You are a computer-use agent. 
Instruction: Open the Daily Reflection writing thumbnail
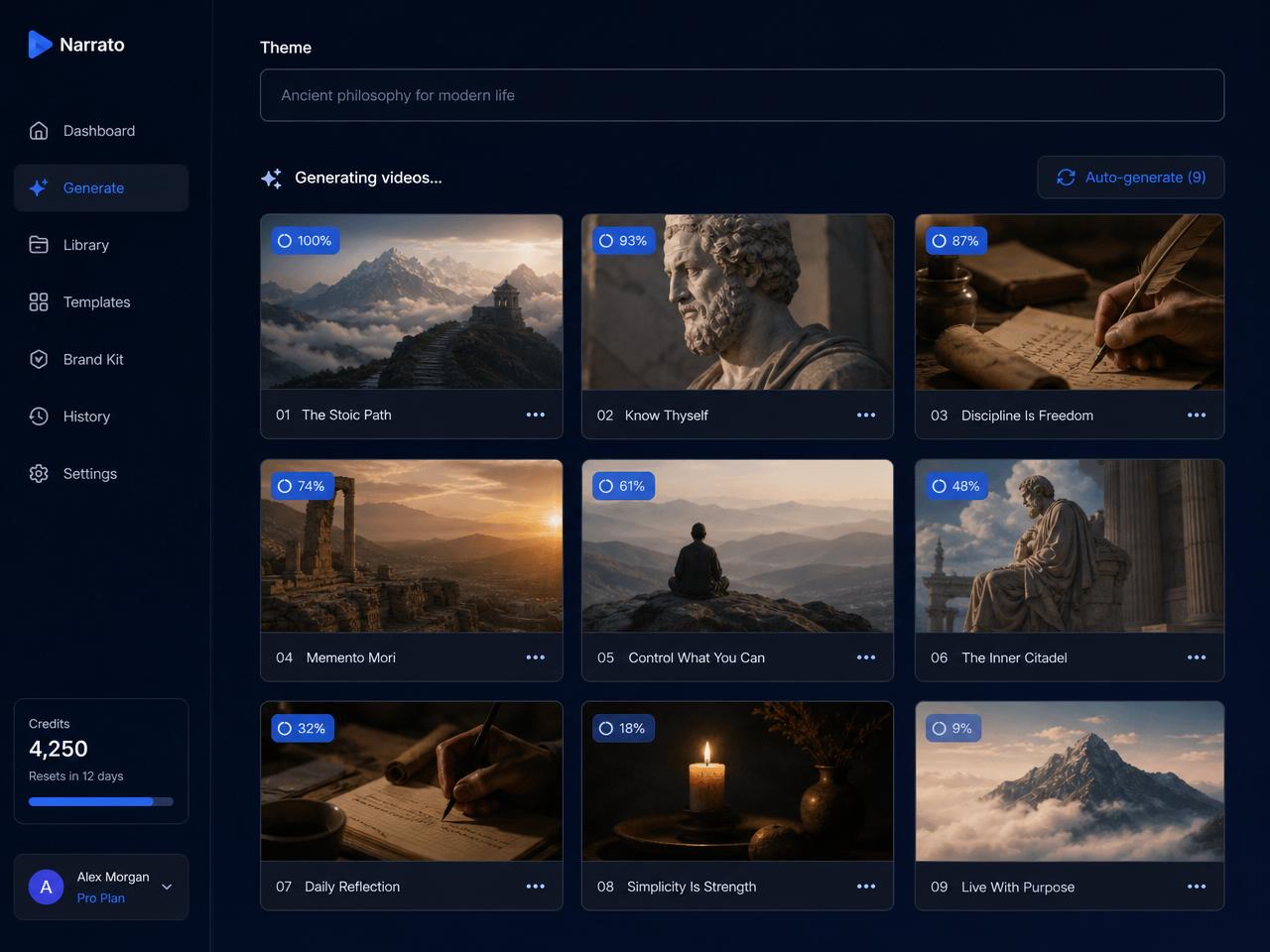pos(412,781)
